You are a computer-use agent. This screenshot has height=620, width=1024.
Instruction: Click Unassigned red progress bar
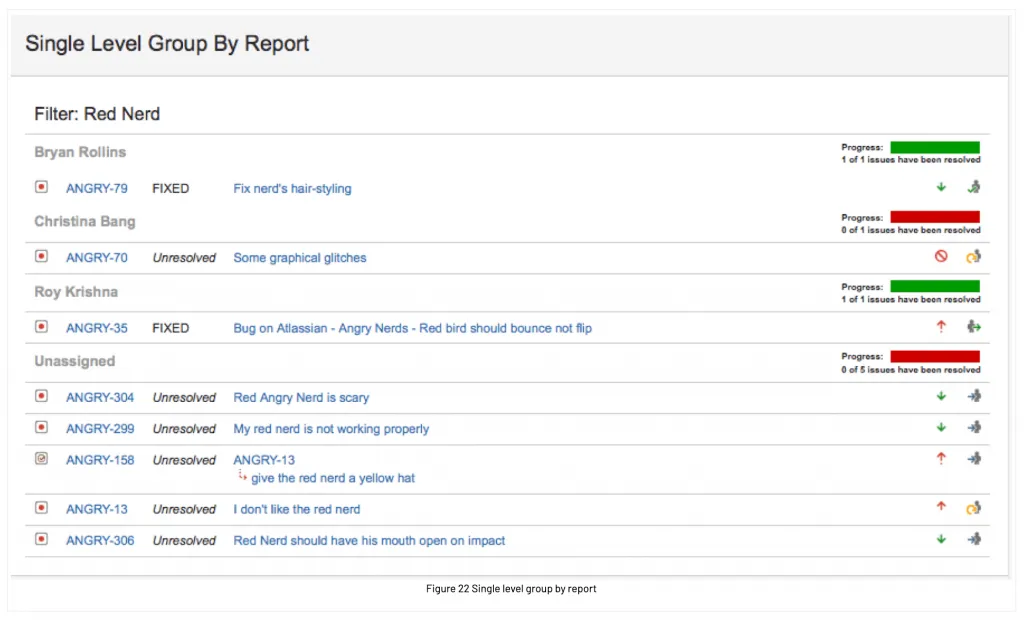pyautogui.click(x=935, y=356)
